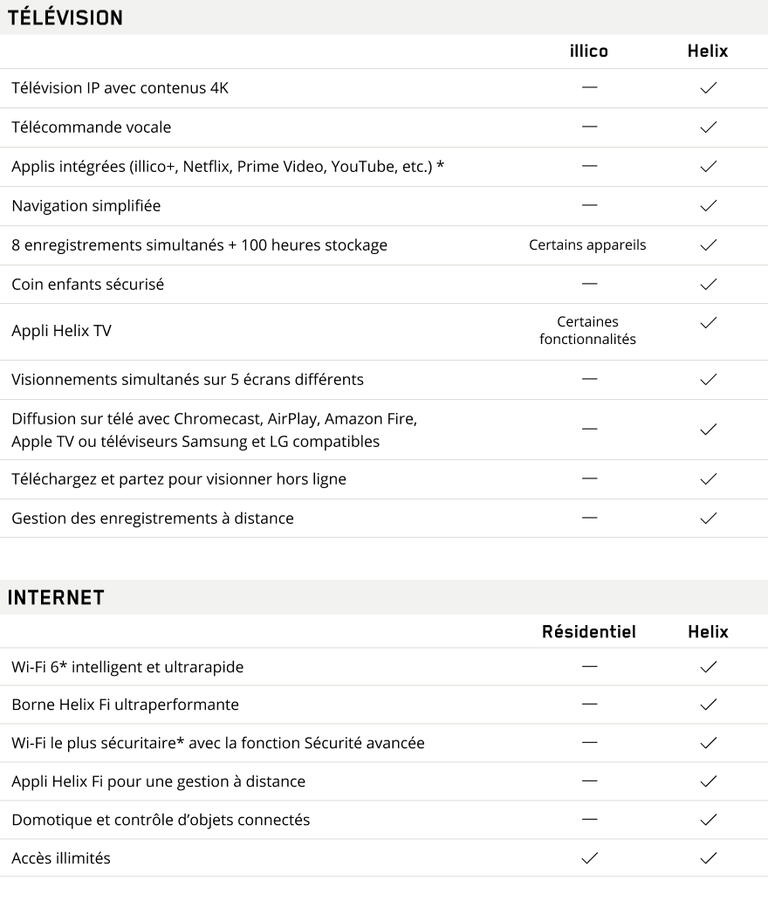
Task: Click Helix checkmark for Appli Helix TV
Action: click(708, 323)
